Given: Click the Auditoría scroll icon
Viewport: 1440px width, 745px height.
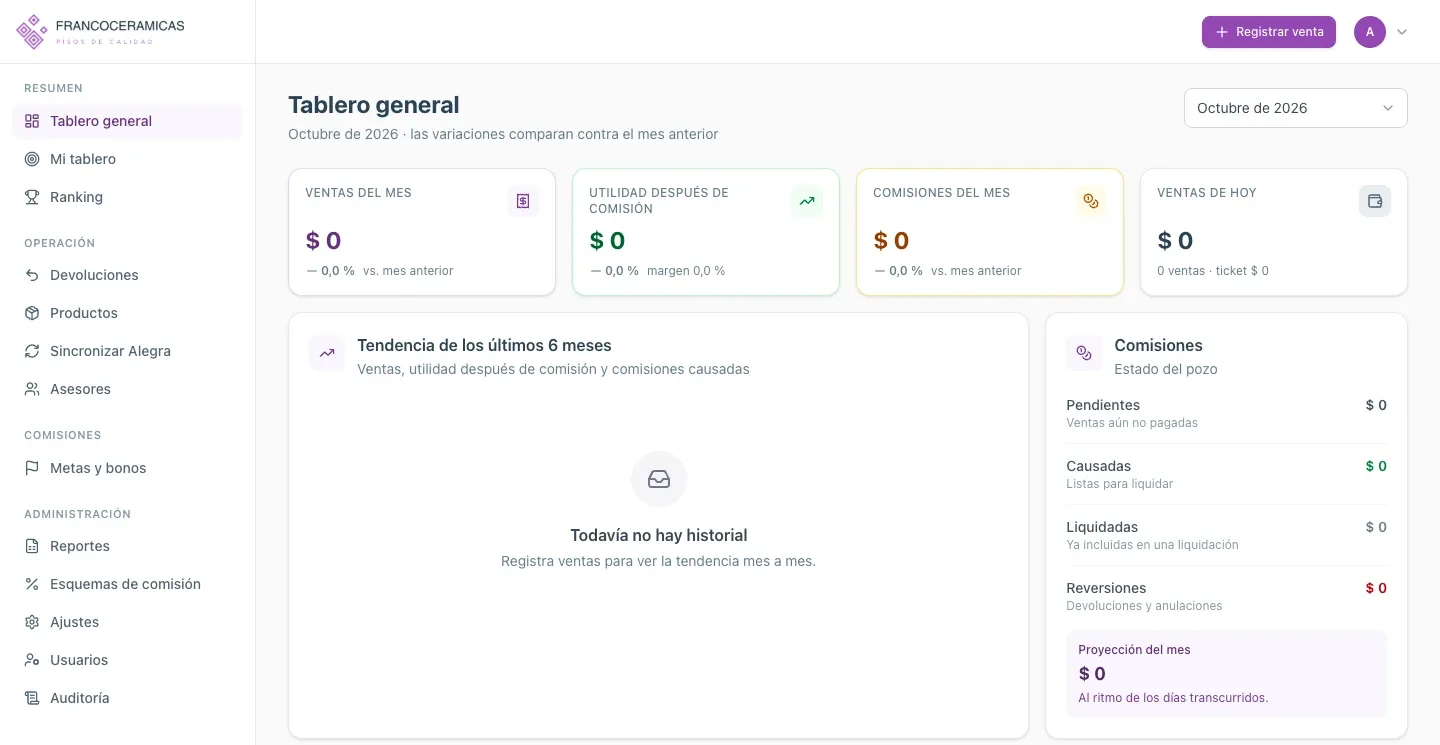Looking at the screenshot, I should point(32,698).
